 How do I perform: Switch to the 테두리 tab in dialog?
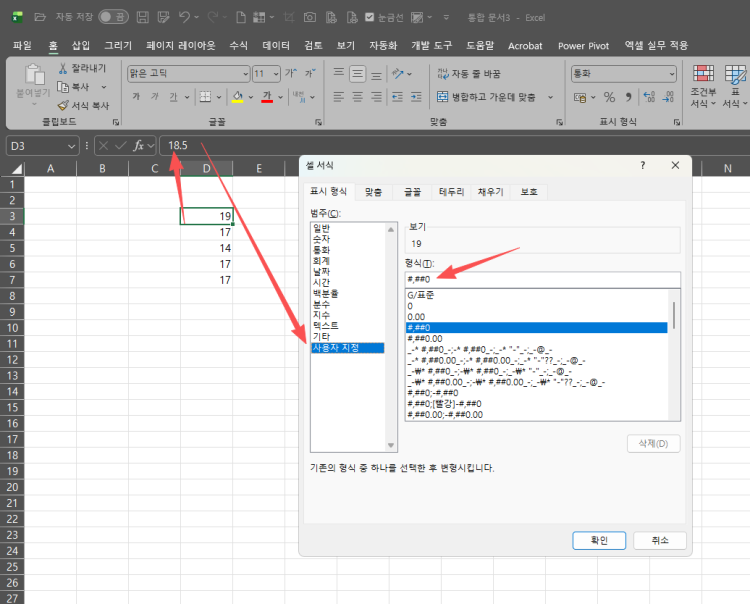click(451, 192)
